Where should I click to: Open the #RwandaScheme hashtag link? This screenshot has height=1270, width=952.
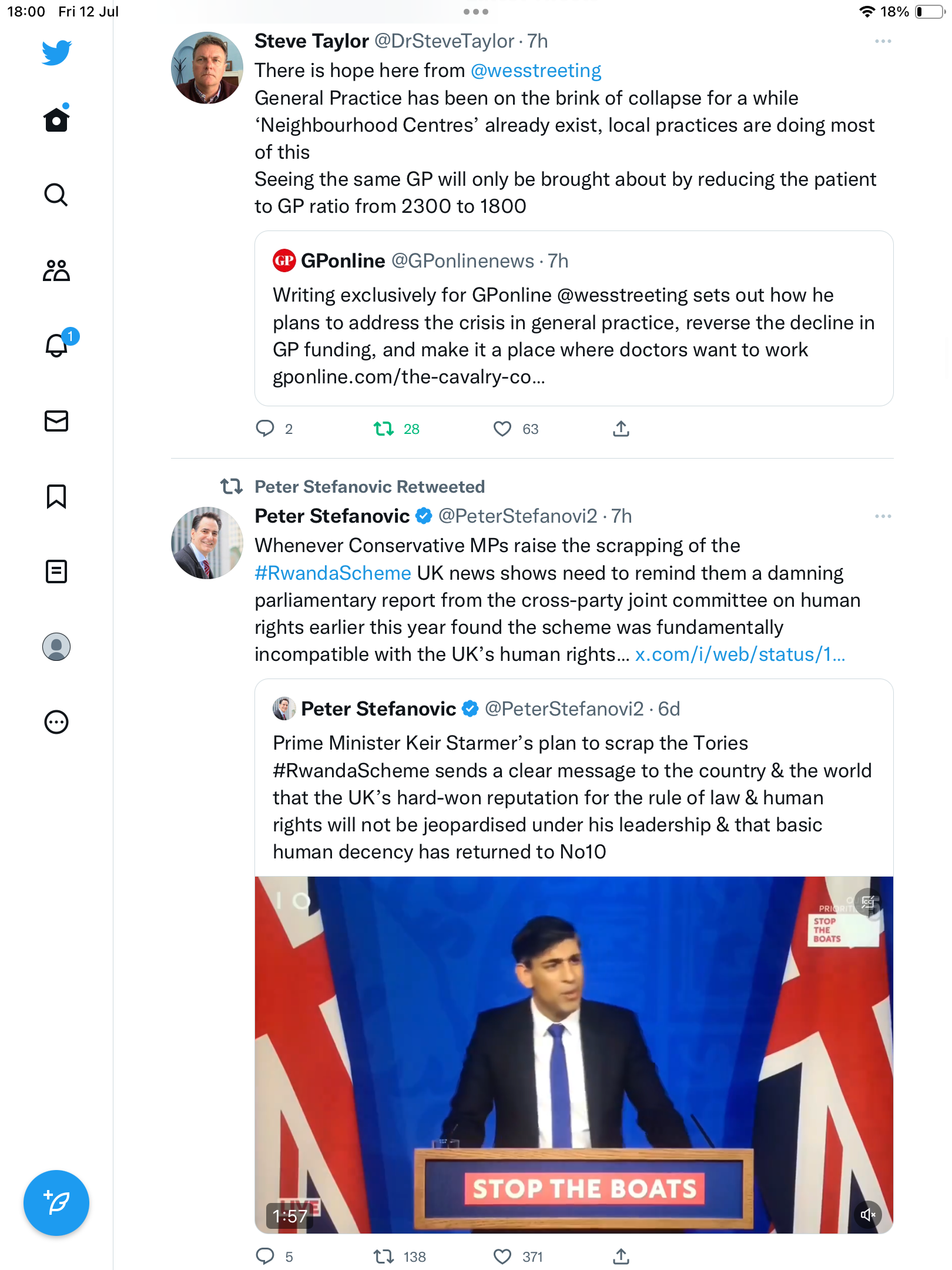click(x=333, y=573)
